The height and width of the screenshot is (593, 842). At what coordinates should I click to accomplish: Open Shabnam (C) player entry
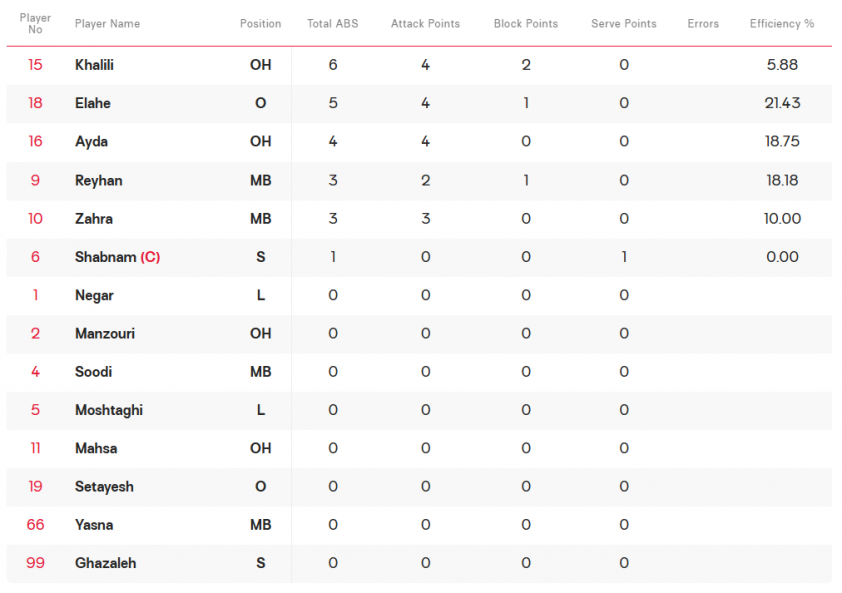pos(118,257)
